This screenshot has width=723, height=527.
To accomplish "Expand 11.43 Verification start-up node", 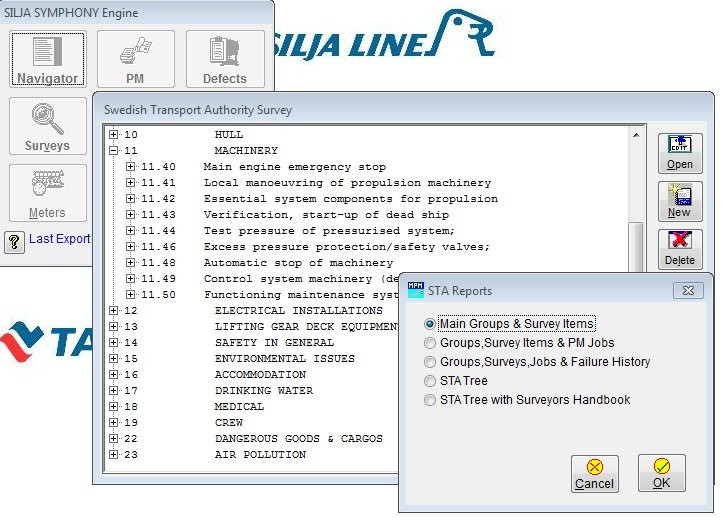I will 130,214.
